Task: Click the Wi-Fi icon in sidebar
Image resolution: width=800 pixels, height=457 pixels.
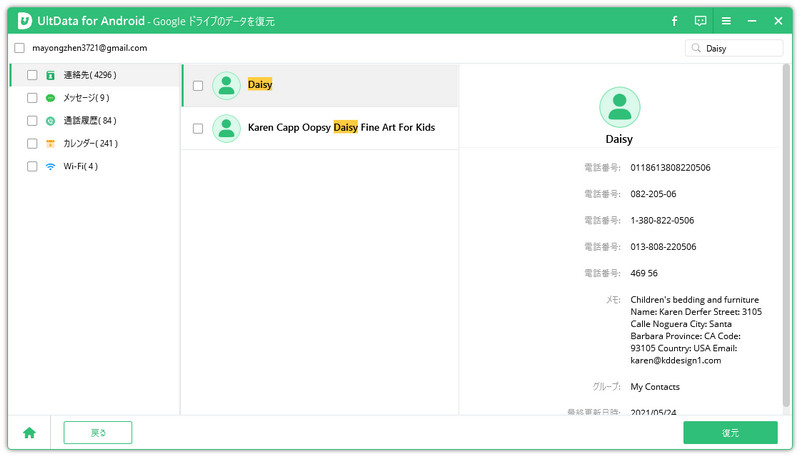Action: point(50,167)
